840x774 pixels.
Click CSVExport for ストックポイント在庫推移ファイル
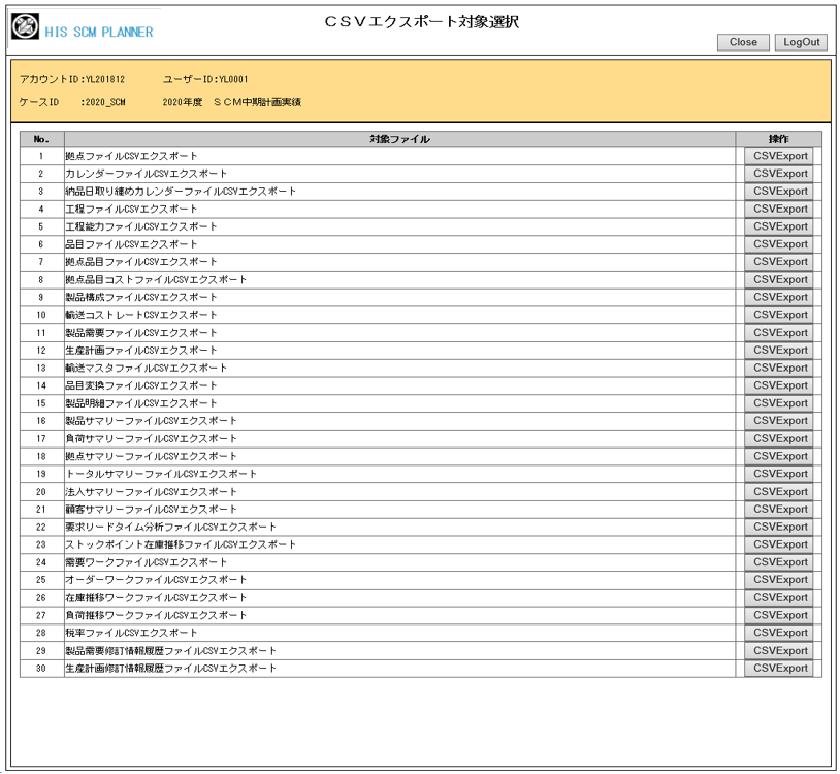[778, 545]
